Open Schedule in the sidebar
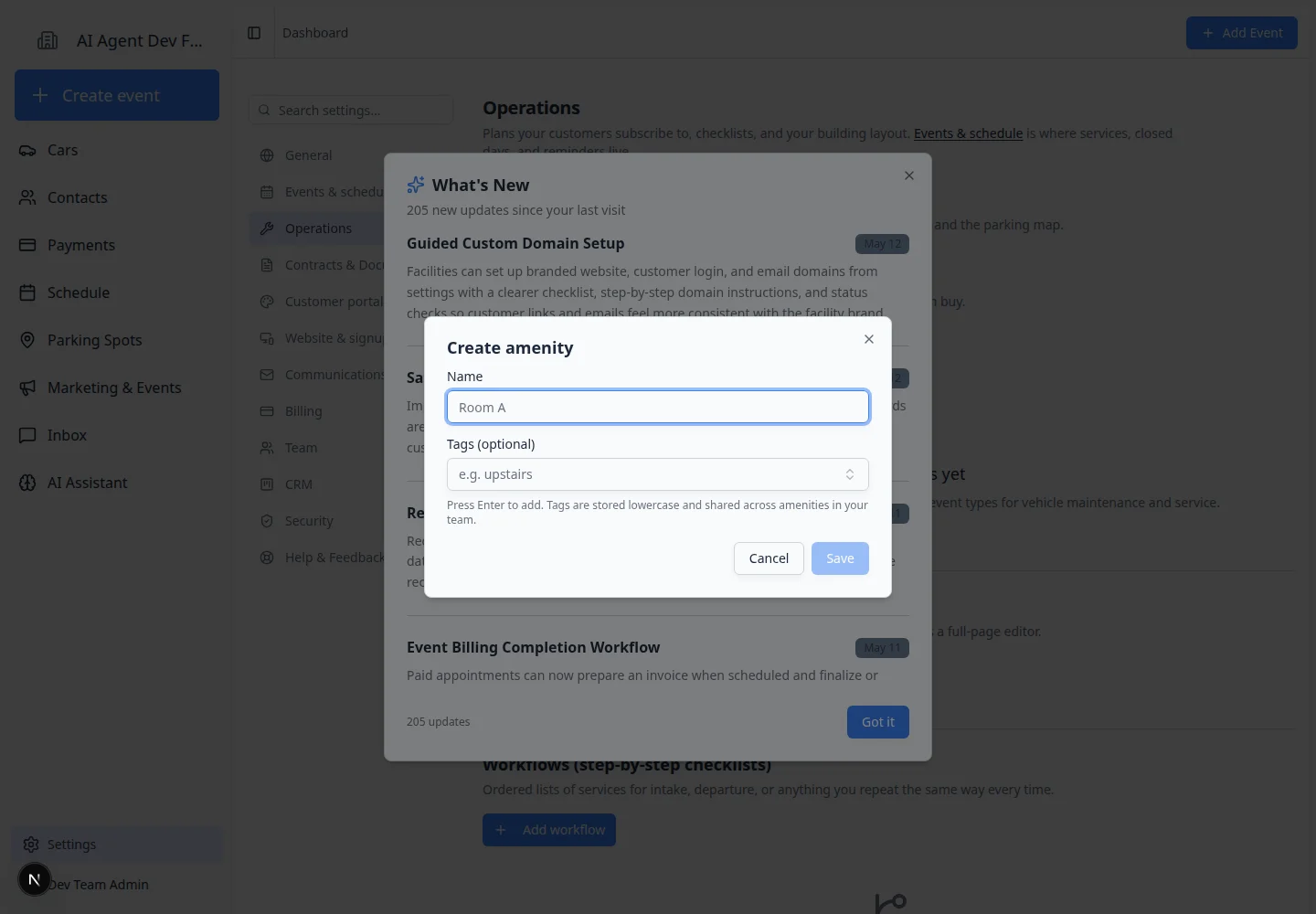1316x914 pixels. pyautogui.click(x=117, y=292)
